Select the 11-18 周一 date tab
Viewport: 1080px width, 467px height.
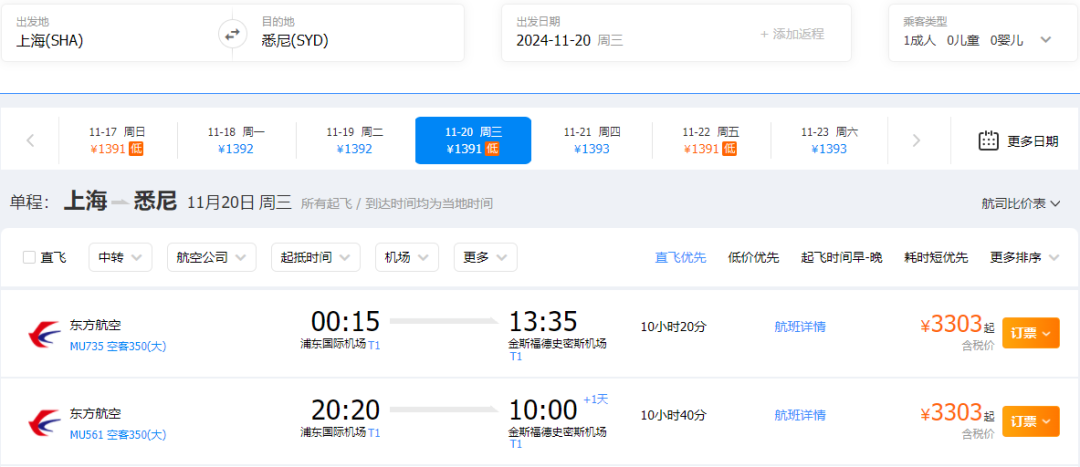click(x=236, y=140)
